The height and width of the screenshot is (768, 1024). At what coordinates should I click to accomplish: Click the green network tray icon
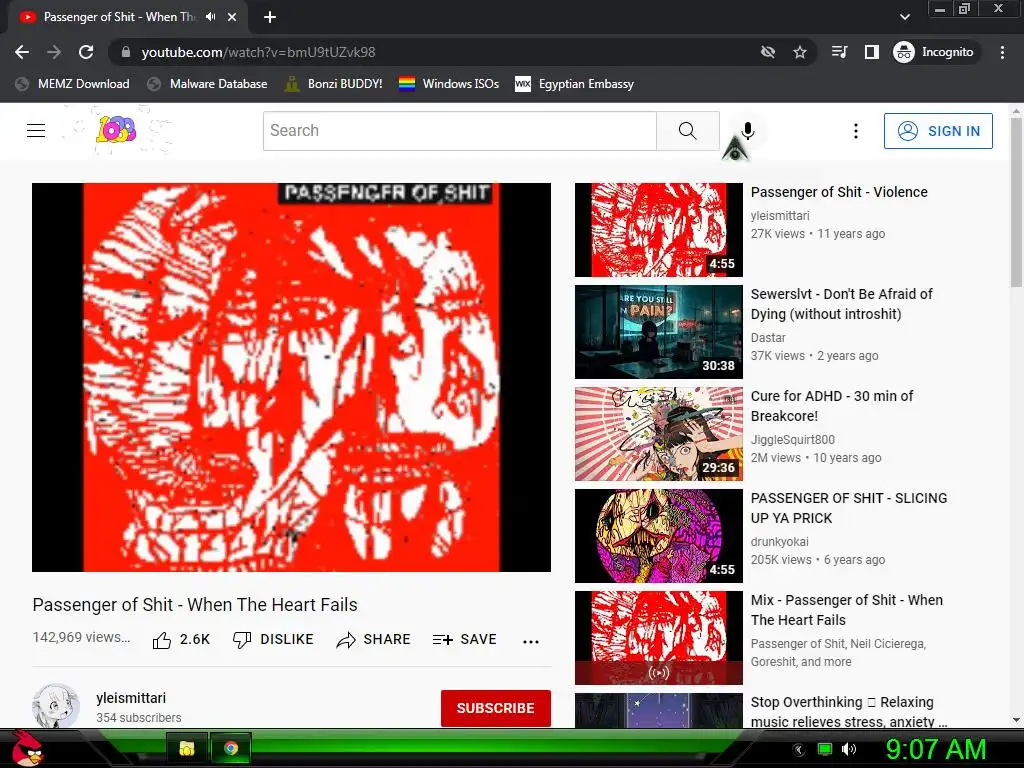(x=825, y=749)
